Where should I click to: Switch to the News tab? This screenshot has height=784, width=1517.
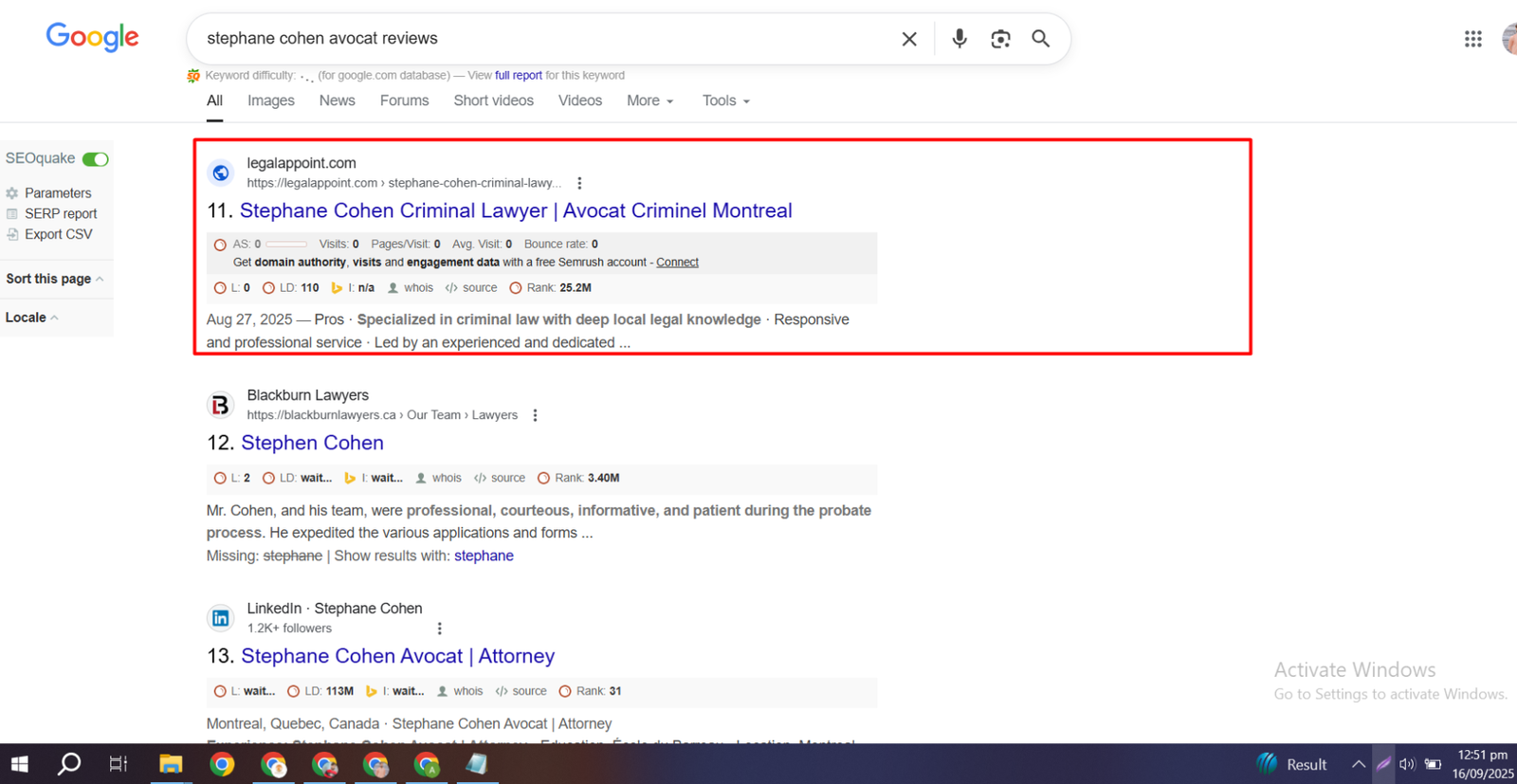337,100
